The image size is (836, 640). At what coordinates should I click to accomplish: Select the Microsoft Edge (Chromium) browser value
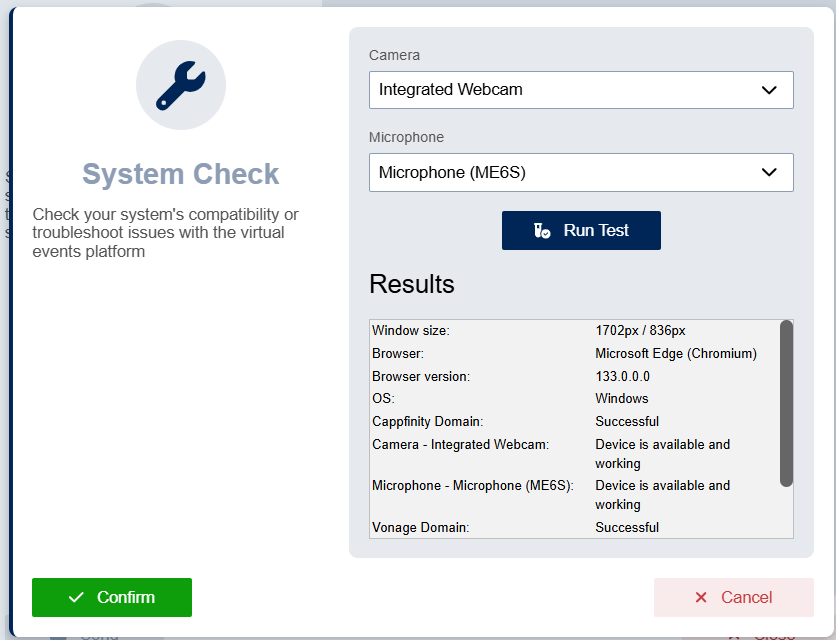click(675, 353)
